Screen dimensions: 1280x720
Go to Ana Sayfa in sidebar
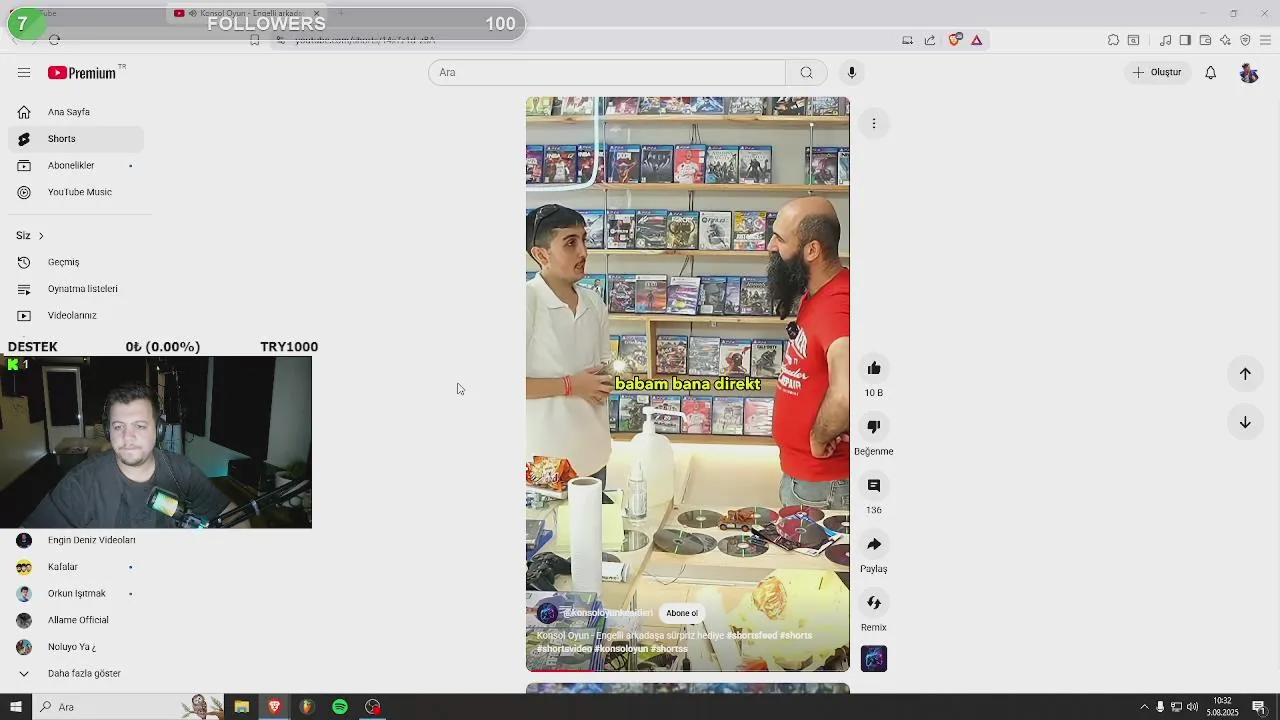pos(76,112)
